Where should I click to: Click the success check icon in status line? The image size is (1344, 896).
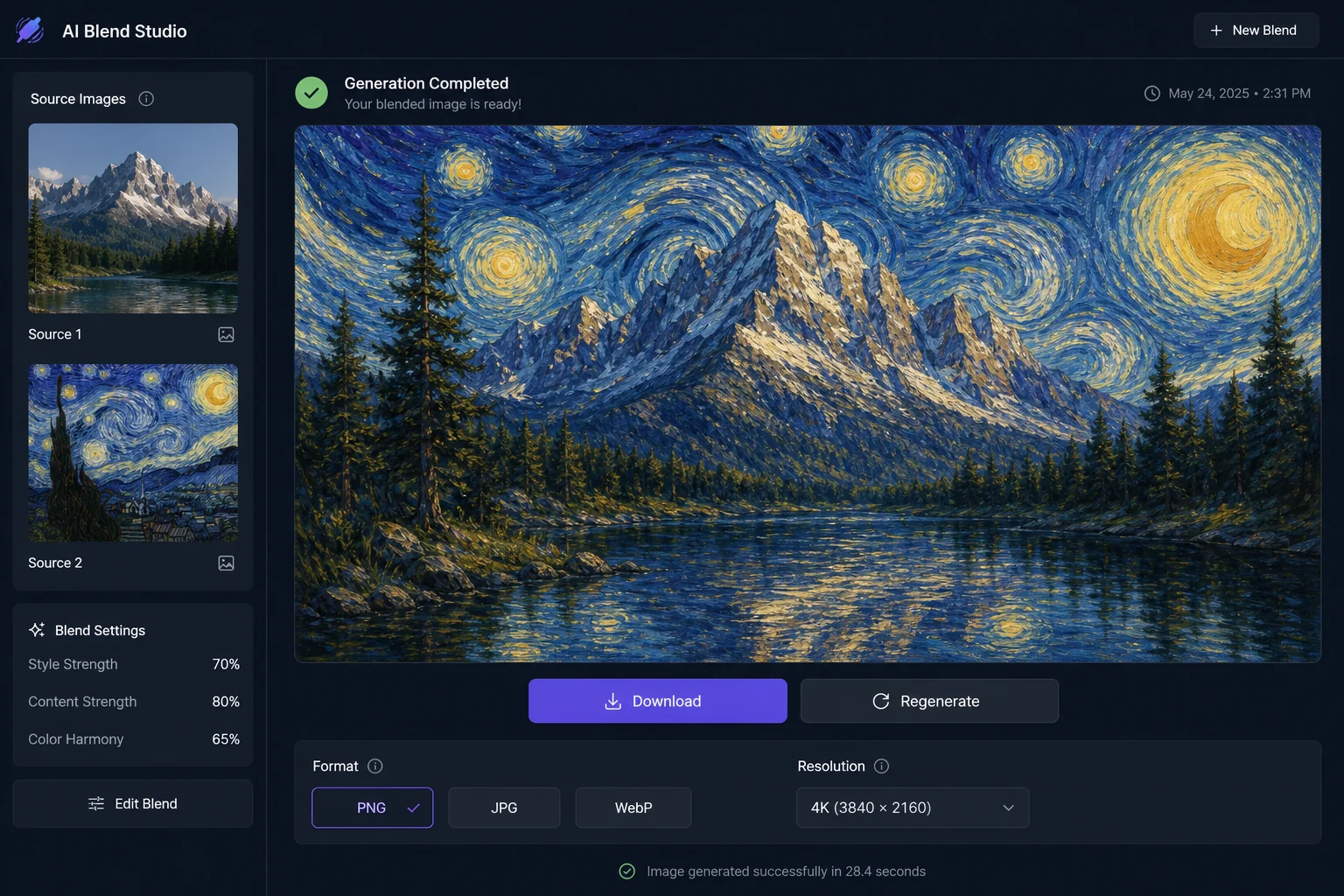click(x=627, y=871)
